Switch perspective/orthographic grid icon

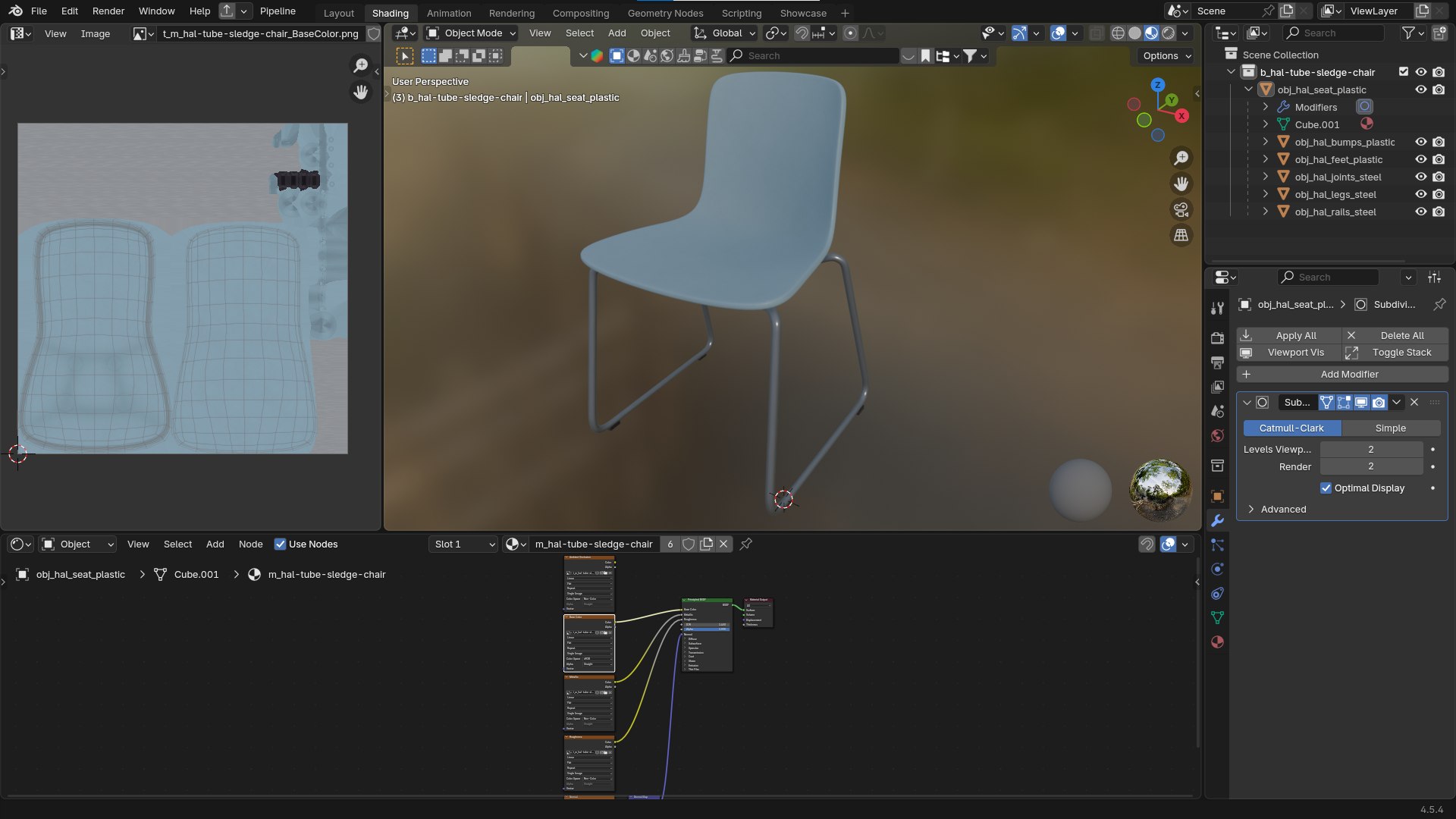[x=1181, y=235]
